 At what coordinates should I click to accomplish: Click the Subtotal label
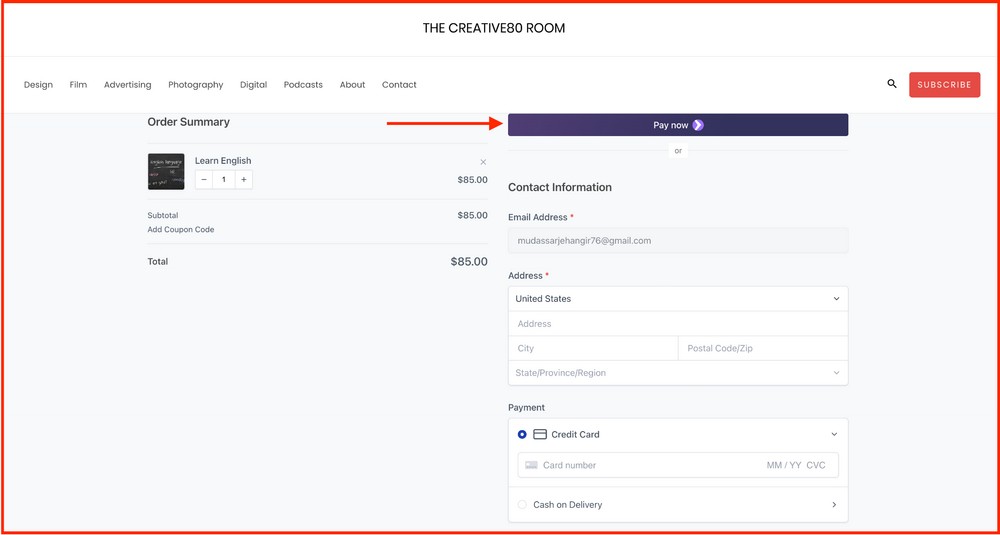(163, 216)
